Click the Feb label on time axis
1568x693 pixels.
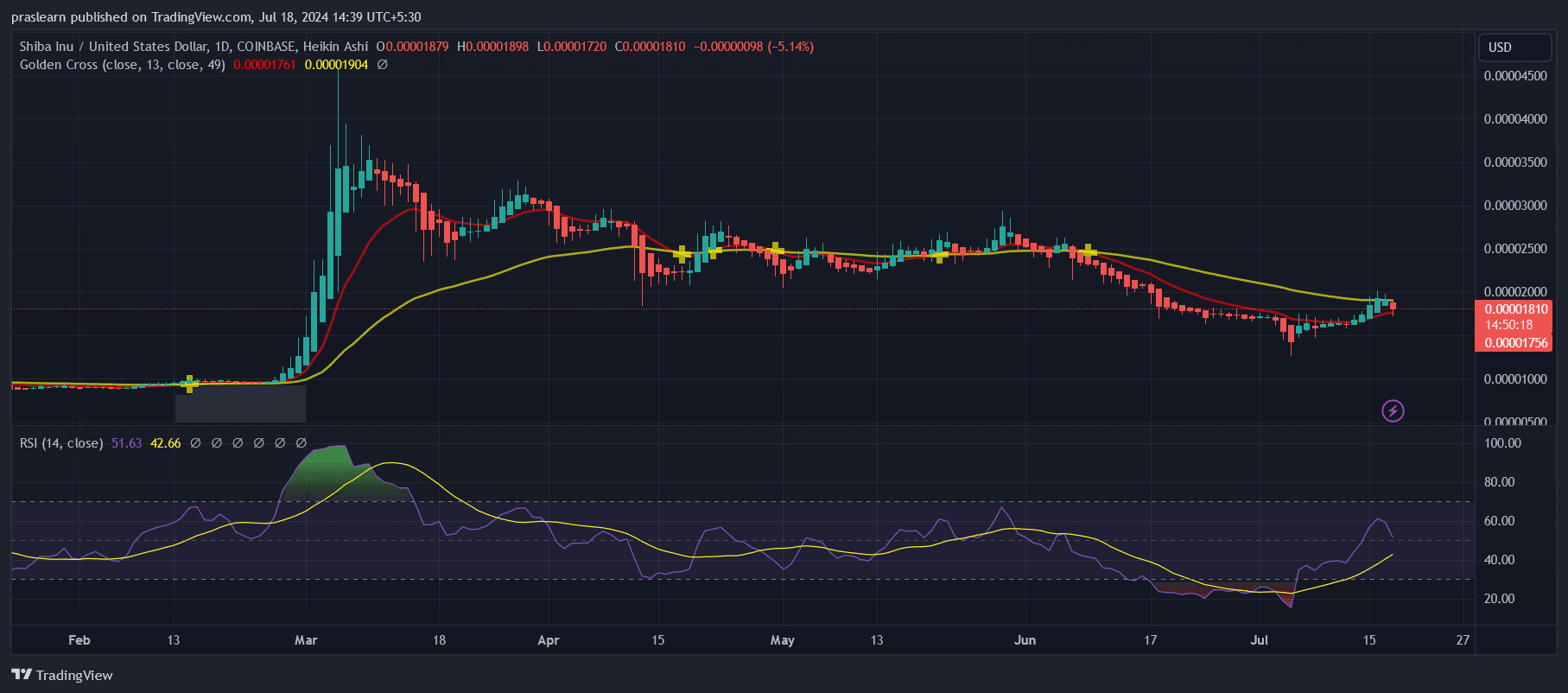[79, 640]
